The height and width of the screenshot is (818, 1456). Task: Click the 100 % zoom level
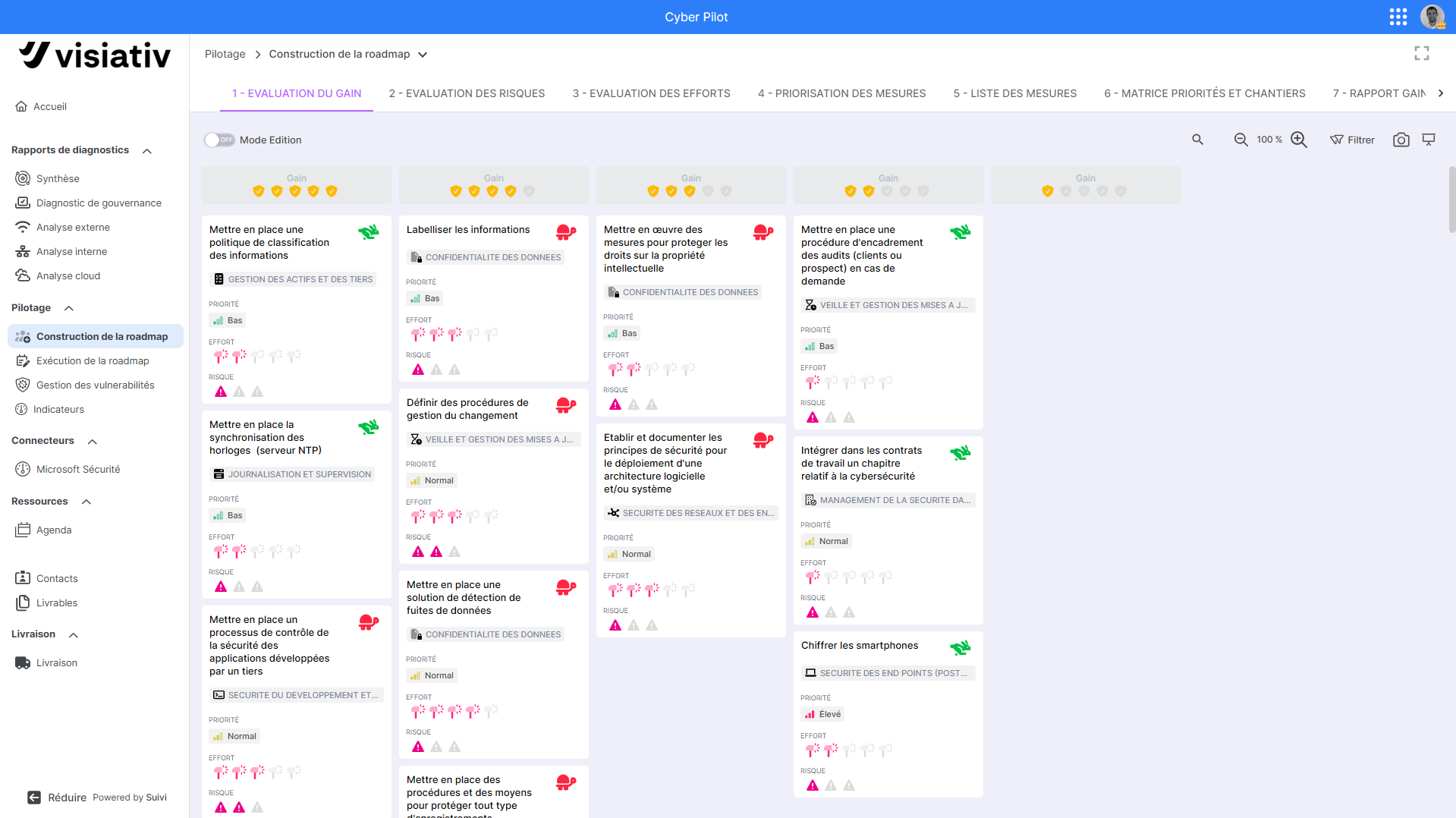(1269, 140)
